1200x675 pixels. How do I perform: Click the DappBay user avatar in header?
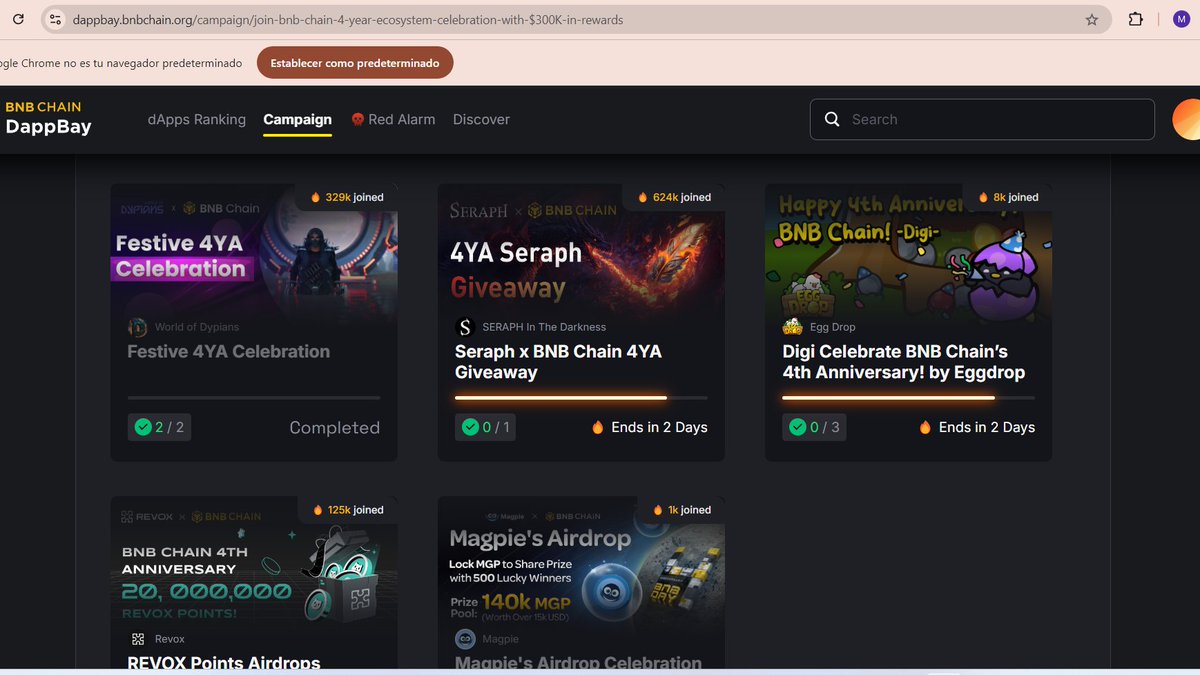(1186, 119)
